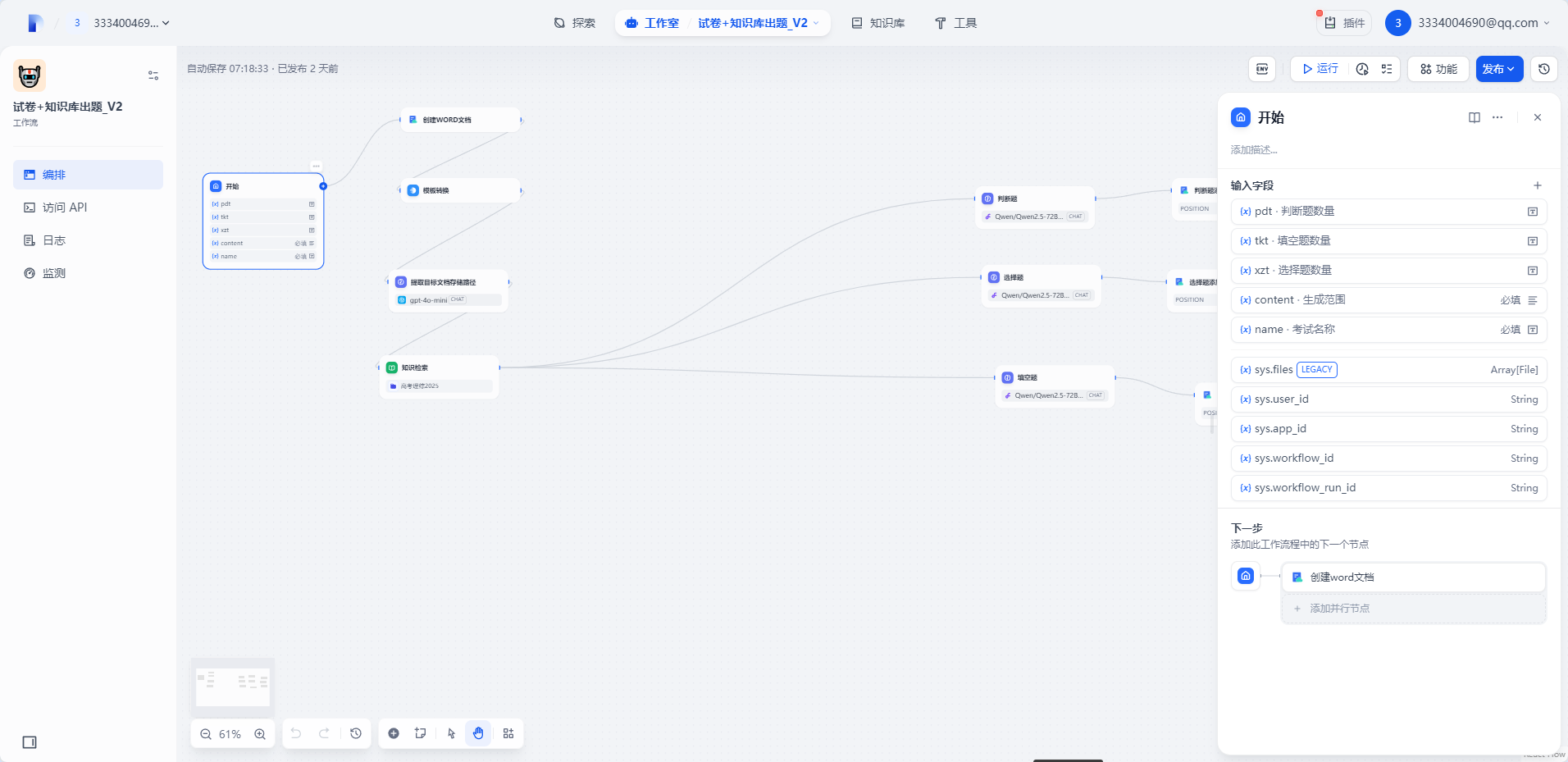Click the add node plus icon
This screenshot has width=1568, height=762.
pyautogui.click(x=394, y=733)
